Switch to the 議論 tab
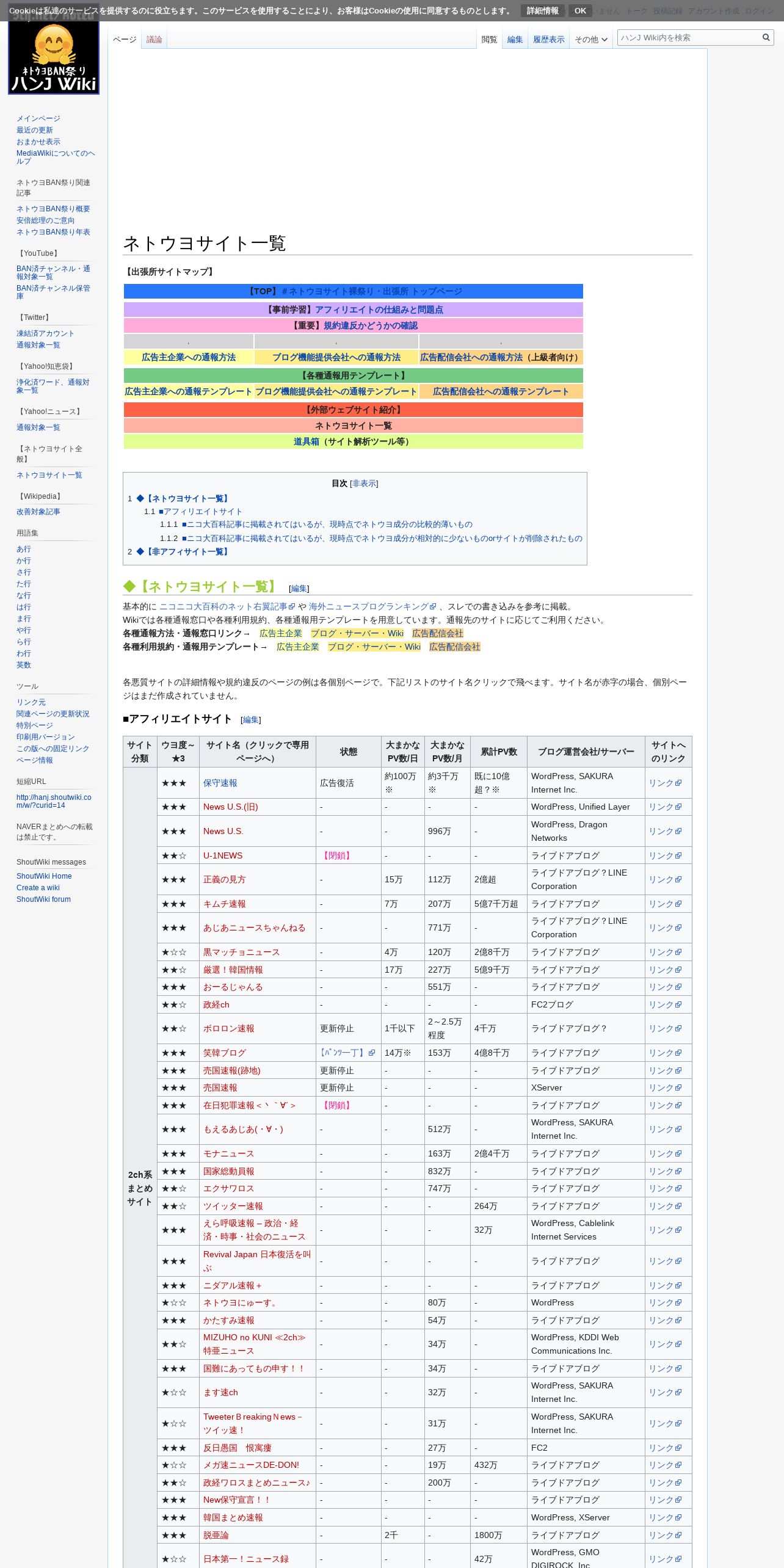The height and width of the screenshot is (1568, 784). 154,40
